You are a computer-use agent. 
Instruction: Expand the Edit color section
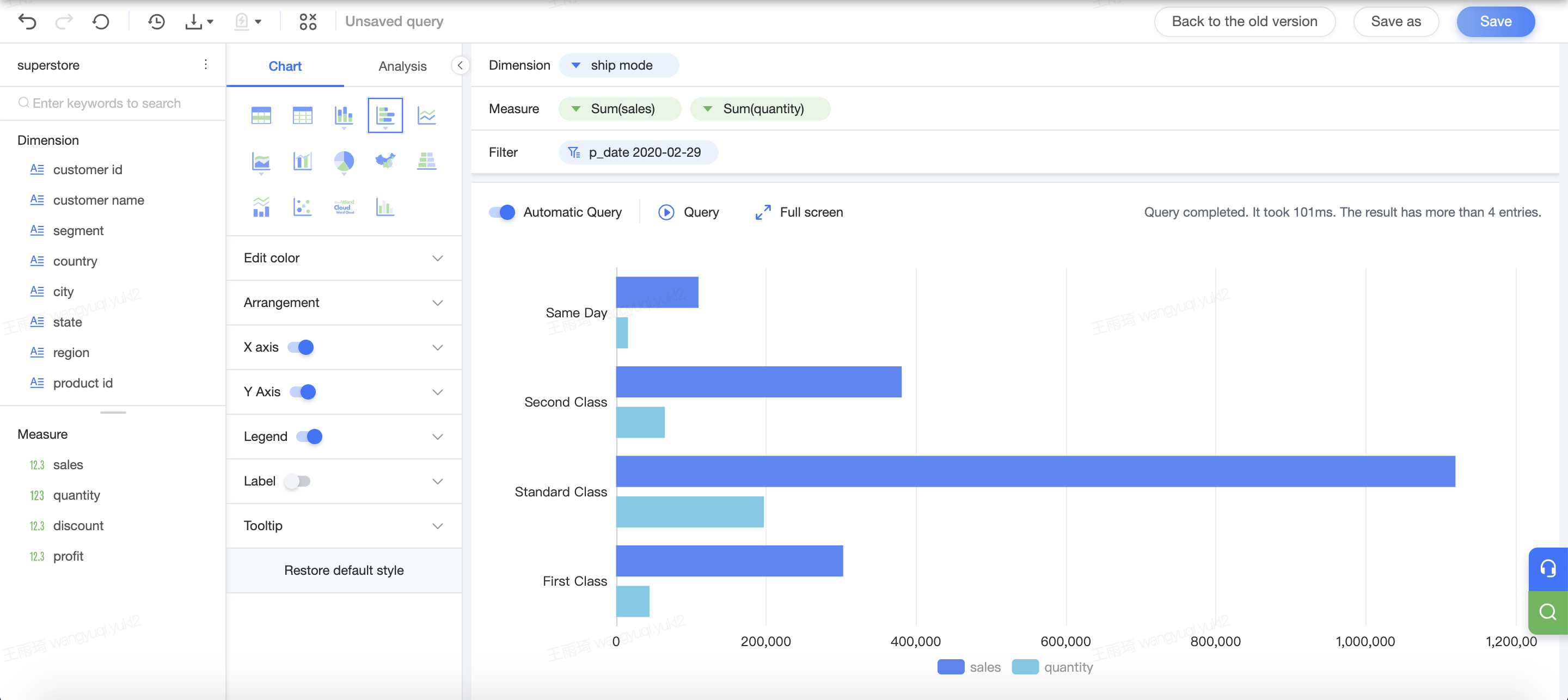[344, 258]
